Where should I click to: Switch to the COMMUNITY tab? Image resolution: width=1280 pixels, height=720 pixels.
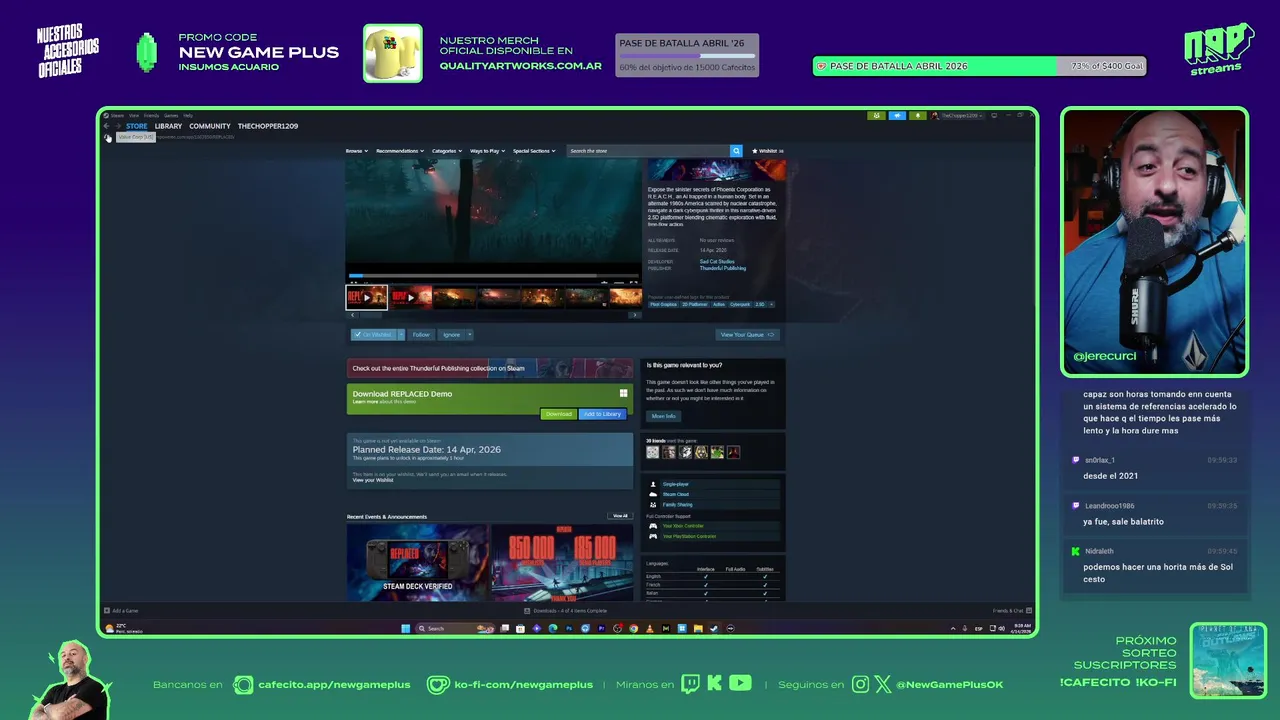[x=210, y=126]
